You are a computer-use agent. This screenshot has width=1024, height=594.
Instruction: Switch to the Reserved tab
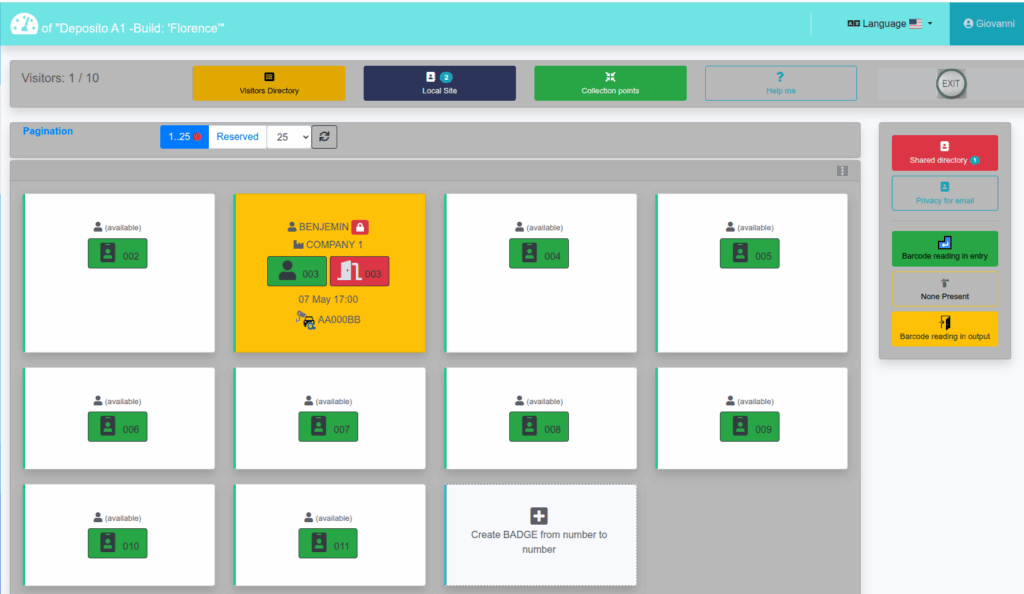pos(237,136)
